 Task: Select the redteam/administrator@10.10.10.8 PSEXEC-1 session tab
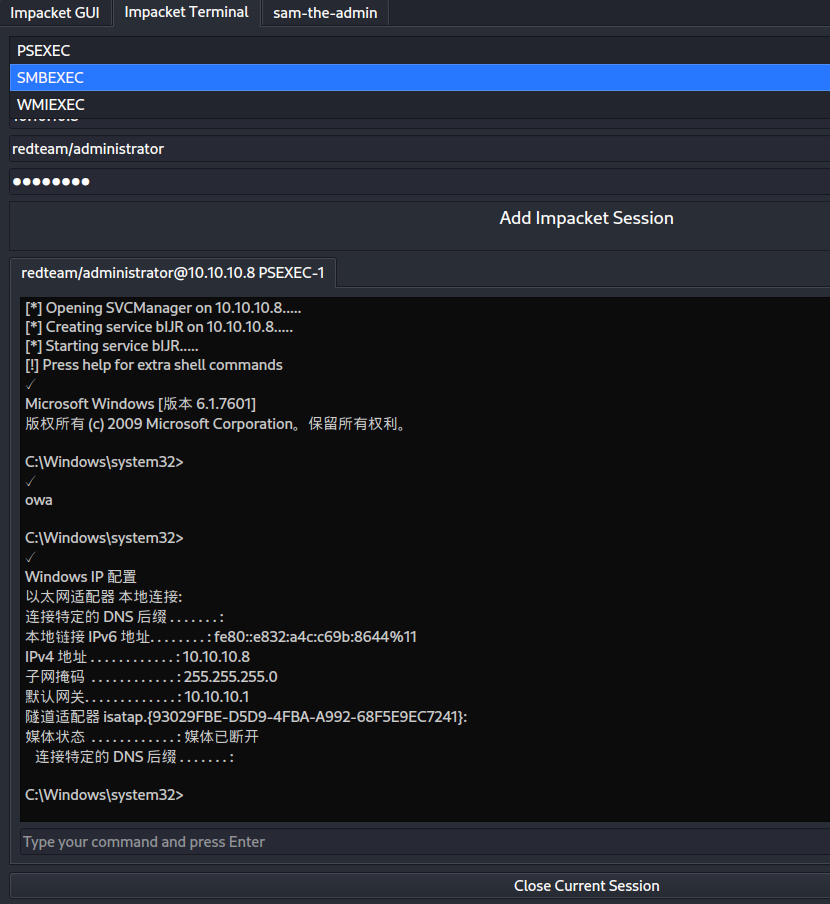[x=172, y=273]
